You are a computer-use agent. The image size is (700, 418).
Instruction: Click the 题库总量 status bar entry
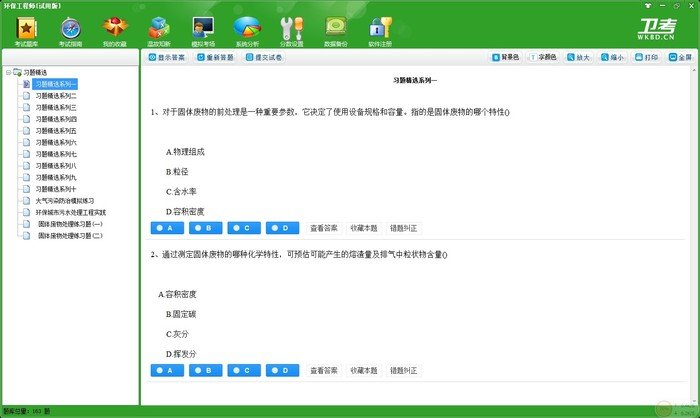click(27, 411)
